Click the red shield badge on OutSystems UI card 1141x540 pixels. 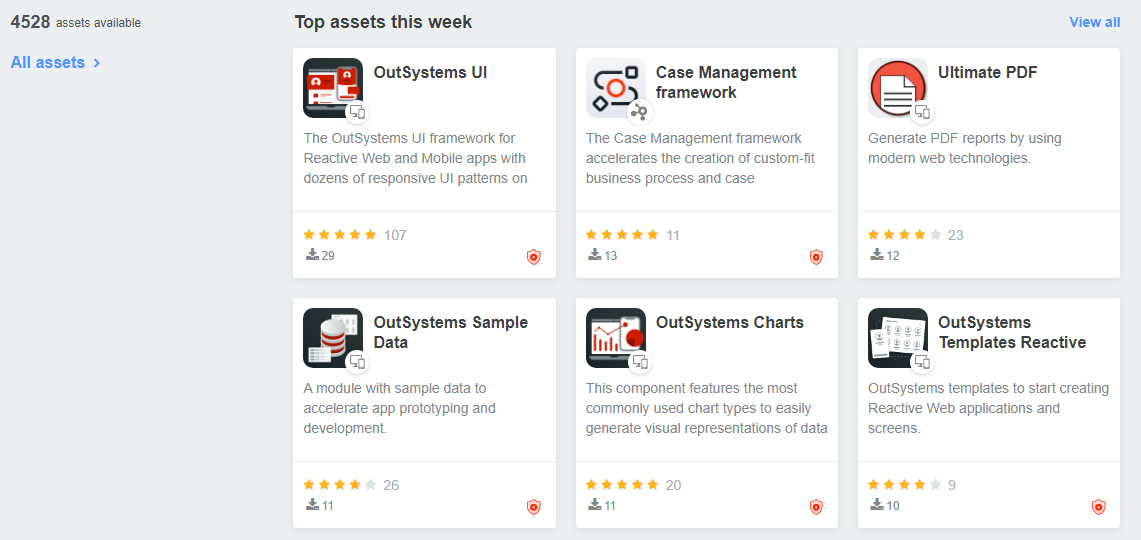[534, 257]
